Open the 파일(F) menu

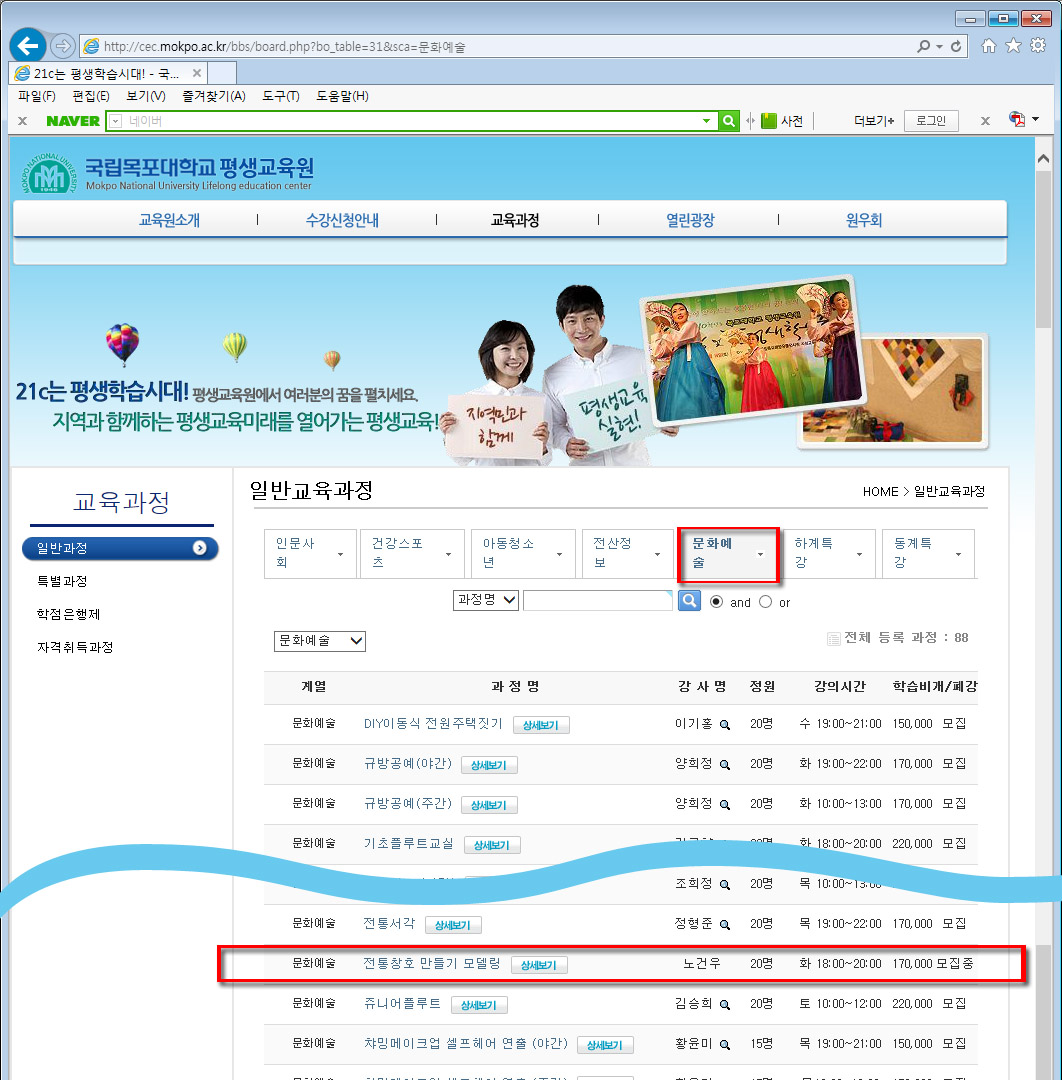coord(37,96)
